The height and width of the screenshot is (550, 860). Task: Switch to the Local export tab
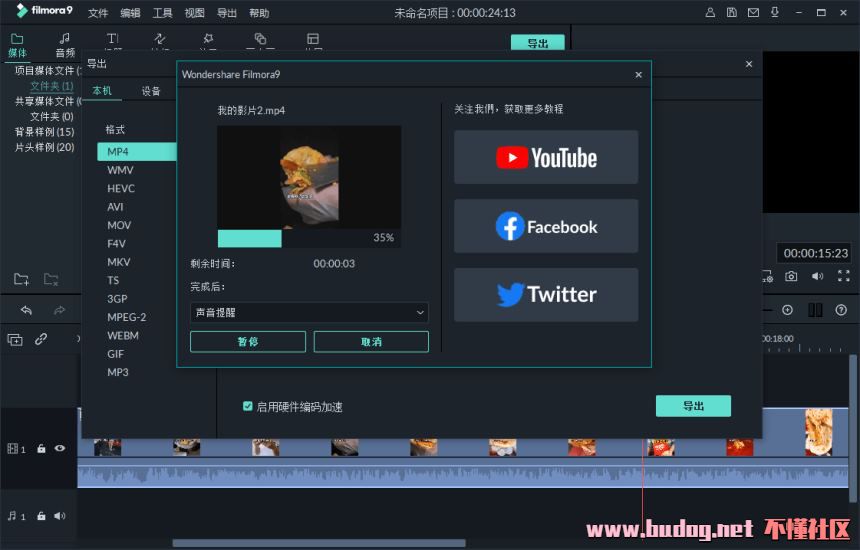101,90
